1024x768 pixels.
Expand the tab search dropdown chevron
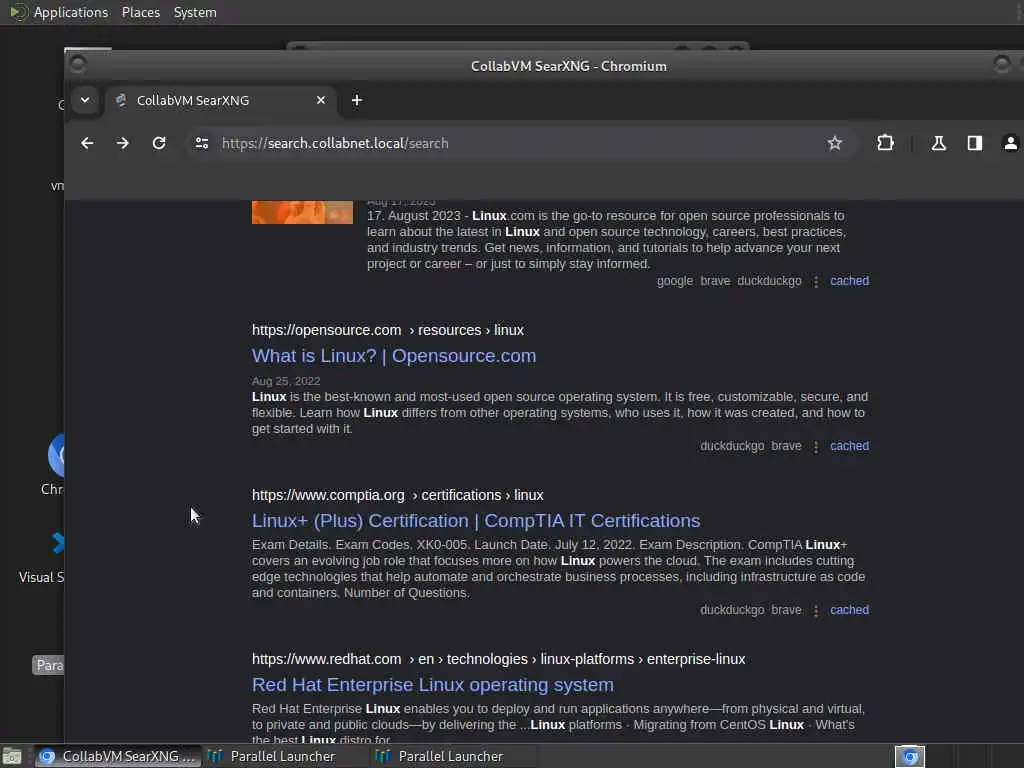85,100
